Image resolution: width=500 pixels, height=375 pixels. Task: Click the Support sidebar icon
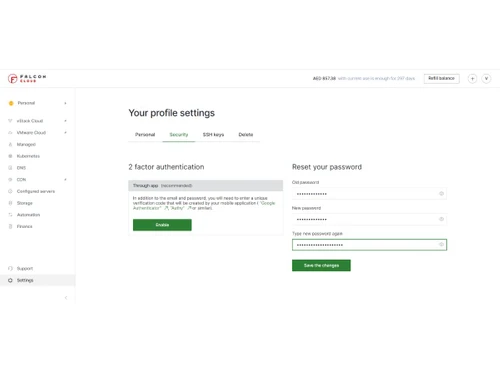pos(10,268)
